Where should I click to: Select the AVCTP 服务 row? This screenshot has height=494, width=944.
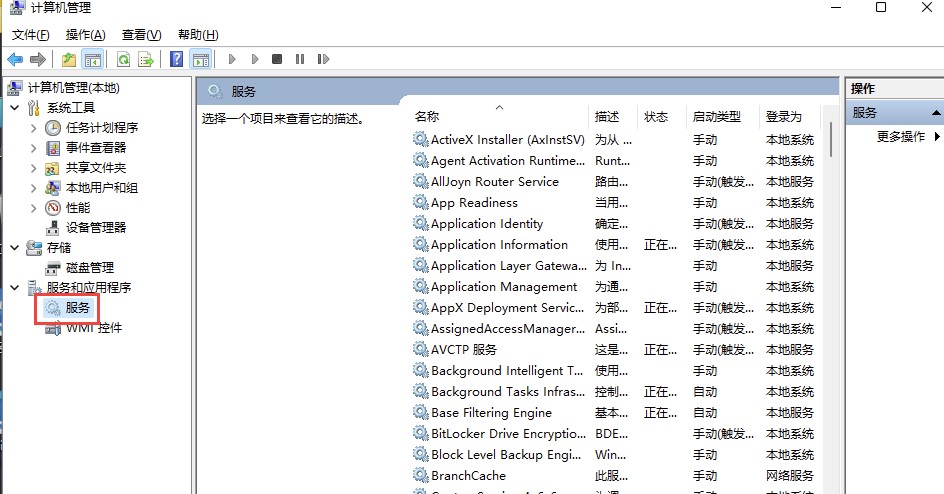[x=614, y=349]
